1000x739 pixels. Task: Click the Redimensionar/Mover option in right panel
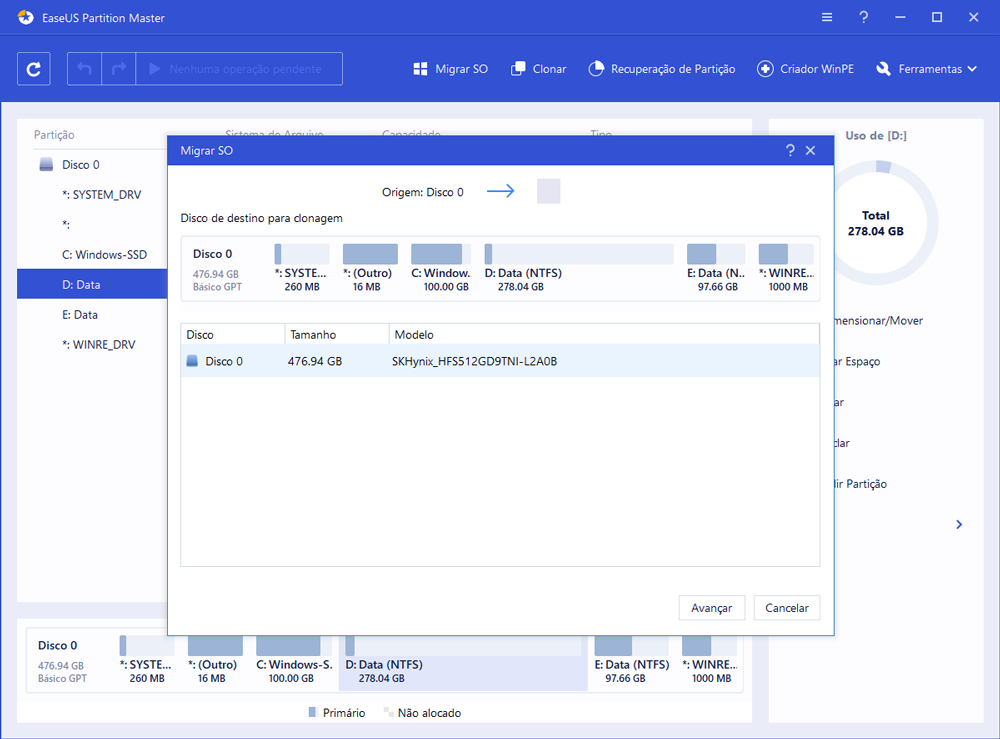(879, 321)
